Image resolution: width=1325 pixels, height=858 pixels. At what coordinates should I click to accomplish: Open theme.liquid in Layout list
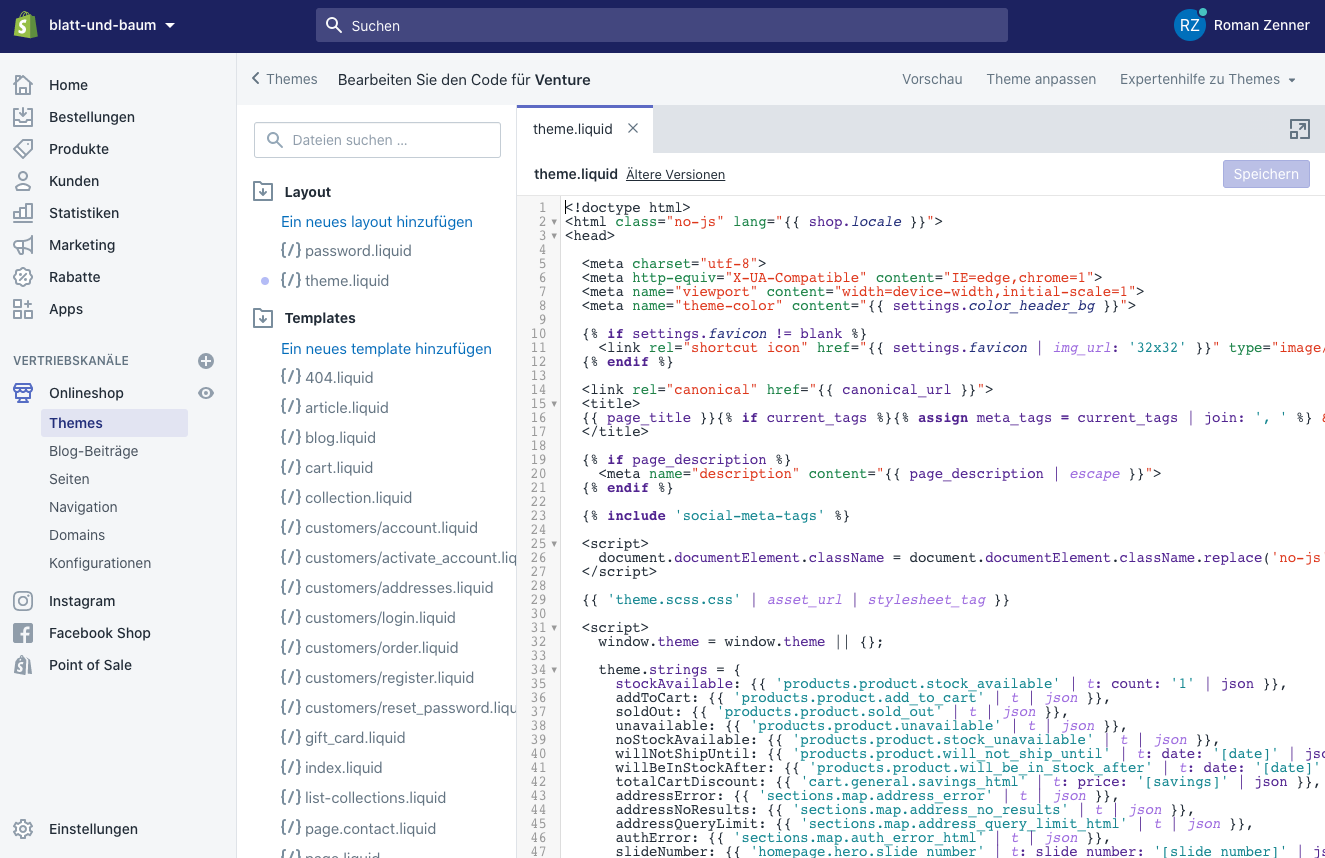click(347, 281)
